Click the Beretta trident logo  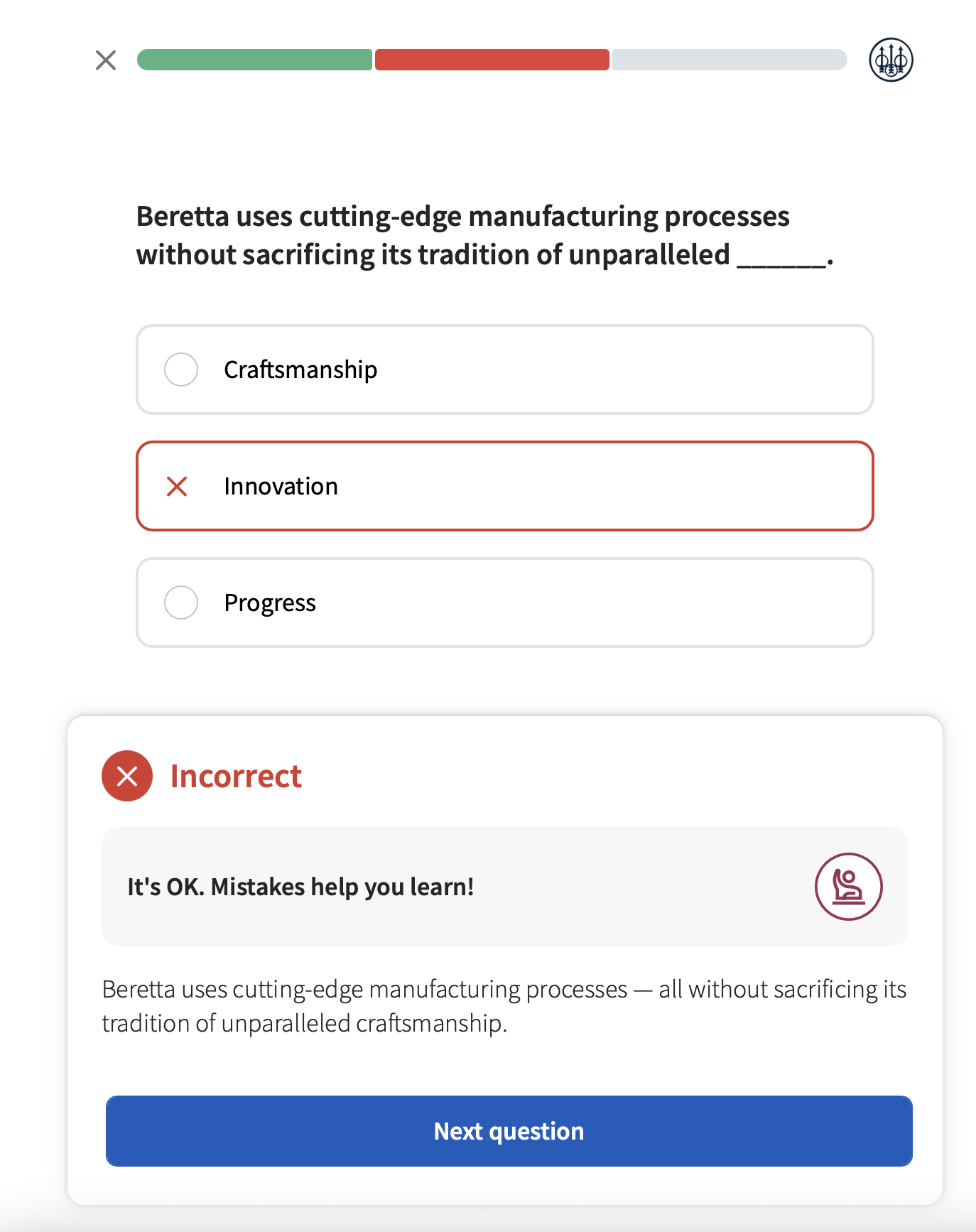[891, 60]
